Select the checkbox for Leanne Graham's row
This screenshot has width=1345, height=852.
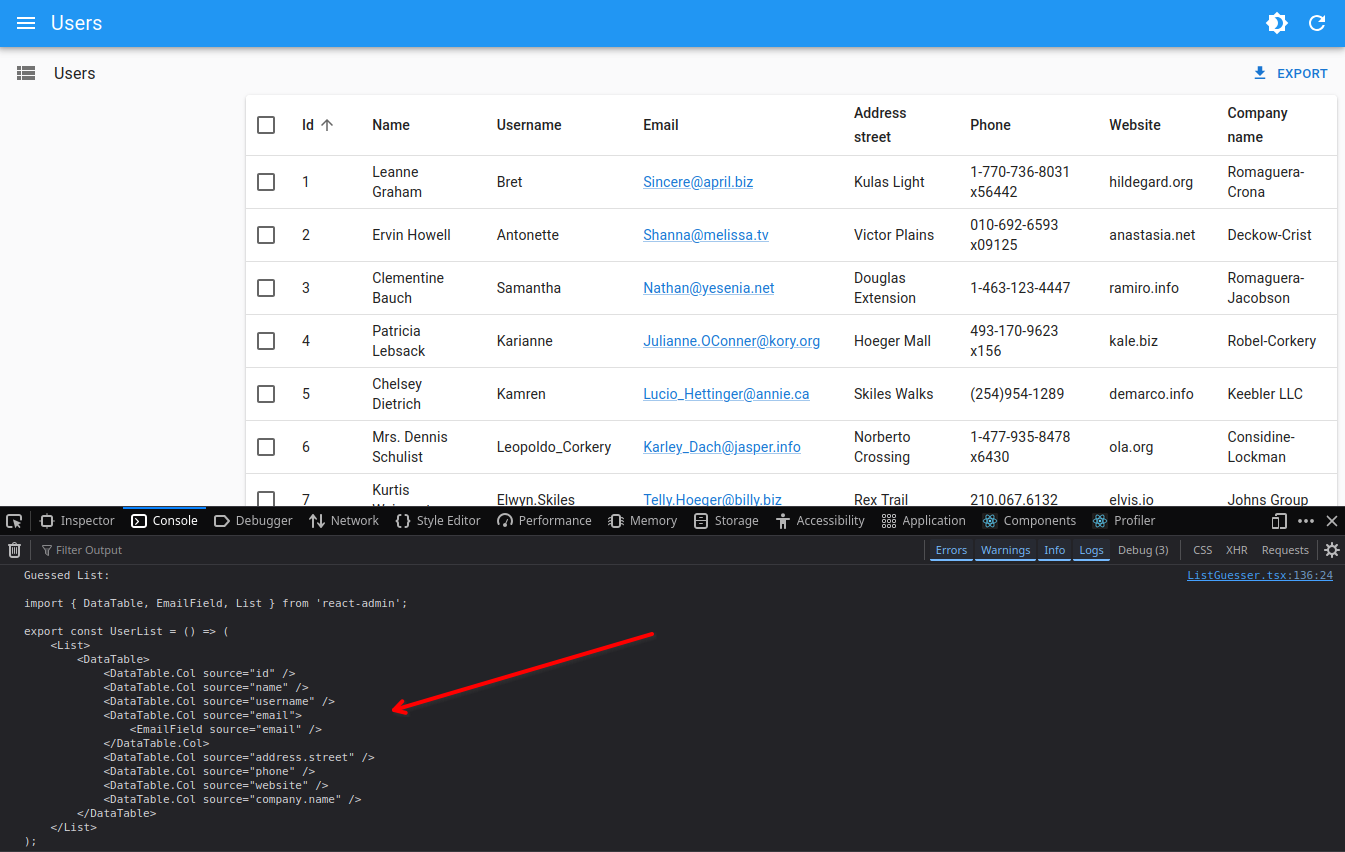[x=266, y=182]
